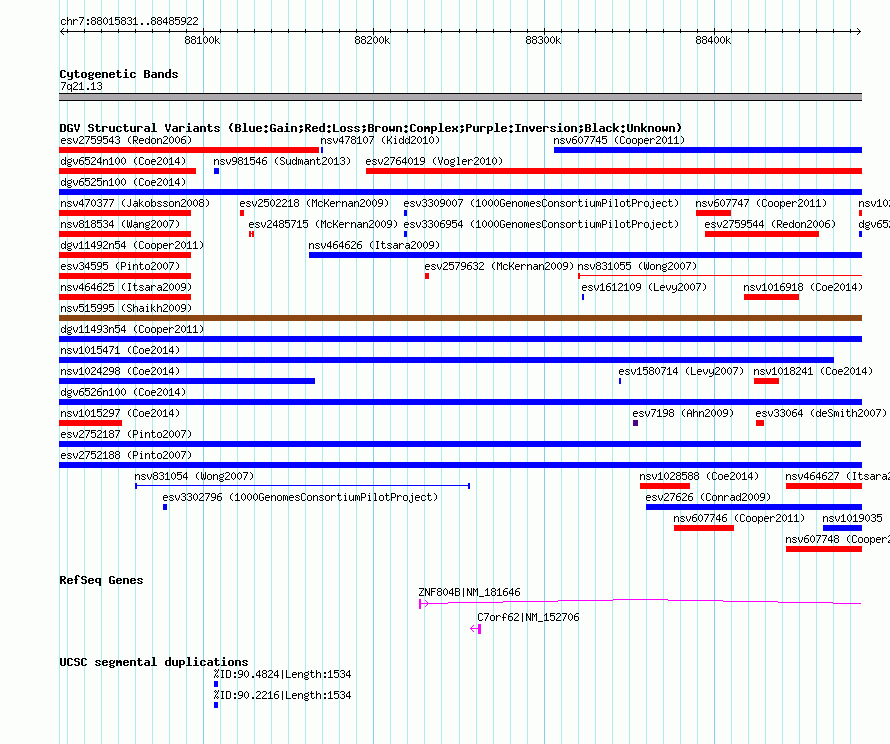Image resolution: width=890 pixels, height=744 pixels.
Task: Select nsv831054 (Wong2007) label
Action: (x=194, y=476)
